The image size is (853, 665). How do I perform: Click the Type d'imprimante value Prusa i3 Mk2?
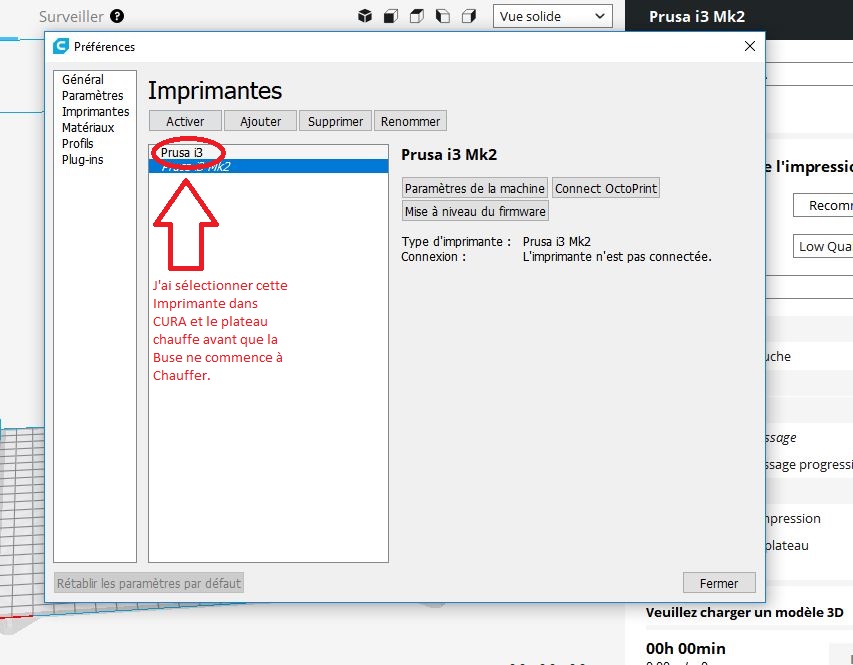[x=557, y=241]
